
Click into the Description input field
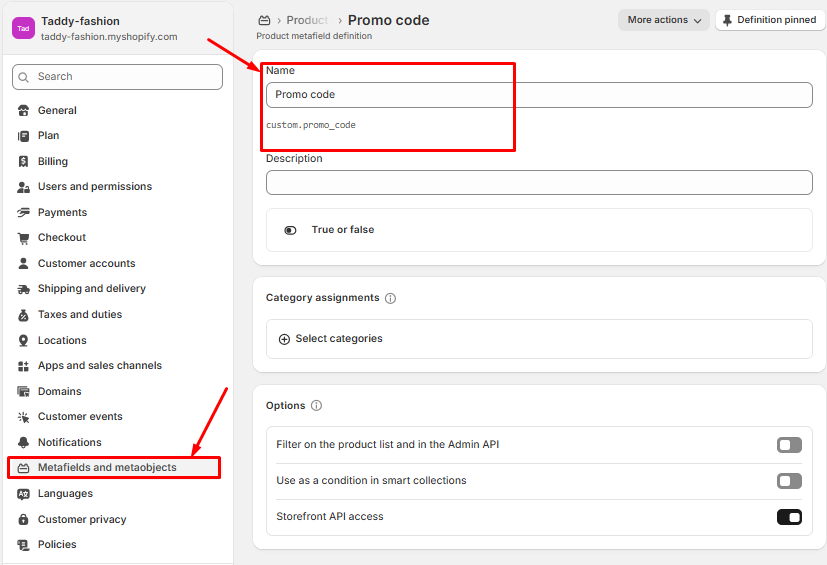point(539,183)
